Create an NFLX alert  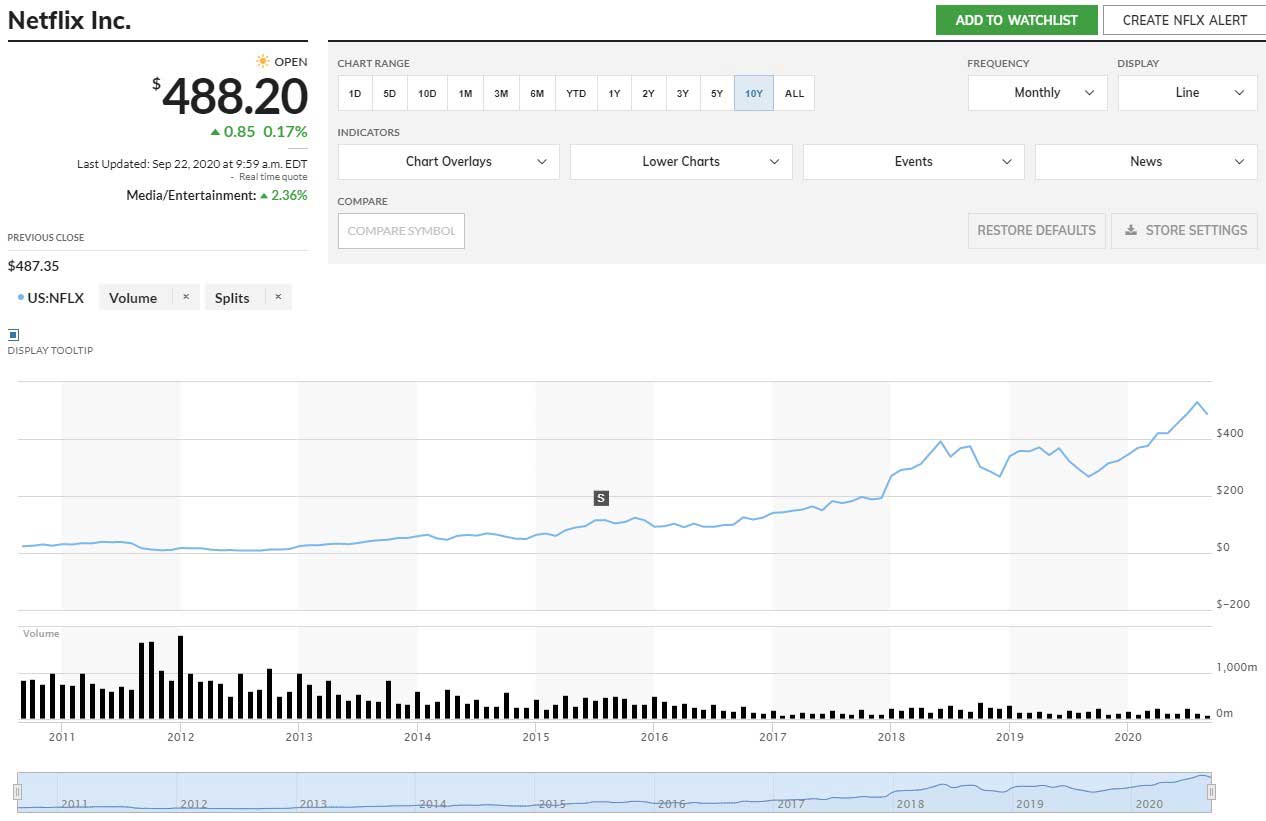coord(1185,20)
